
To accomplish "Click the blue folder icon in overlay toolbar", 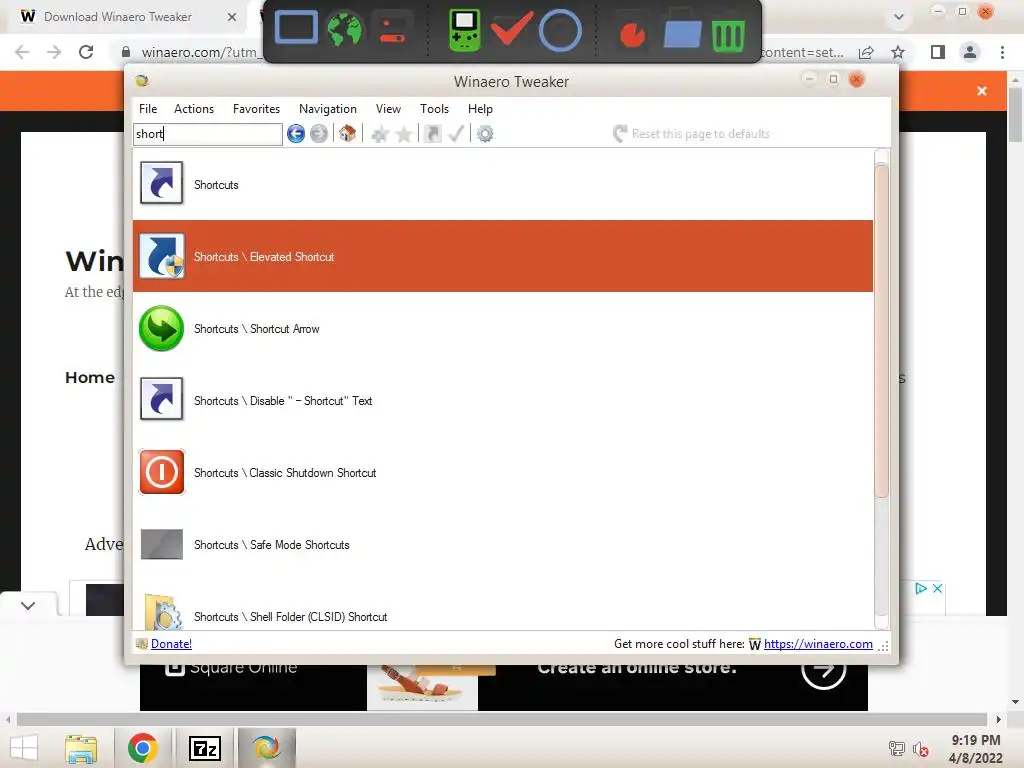I will click(682, 29).
